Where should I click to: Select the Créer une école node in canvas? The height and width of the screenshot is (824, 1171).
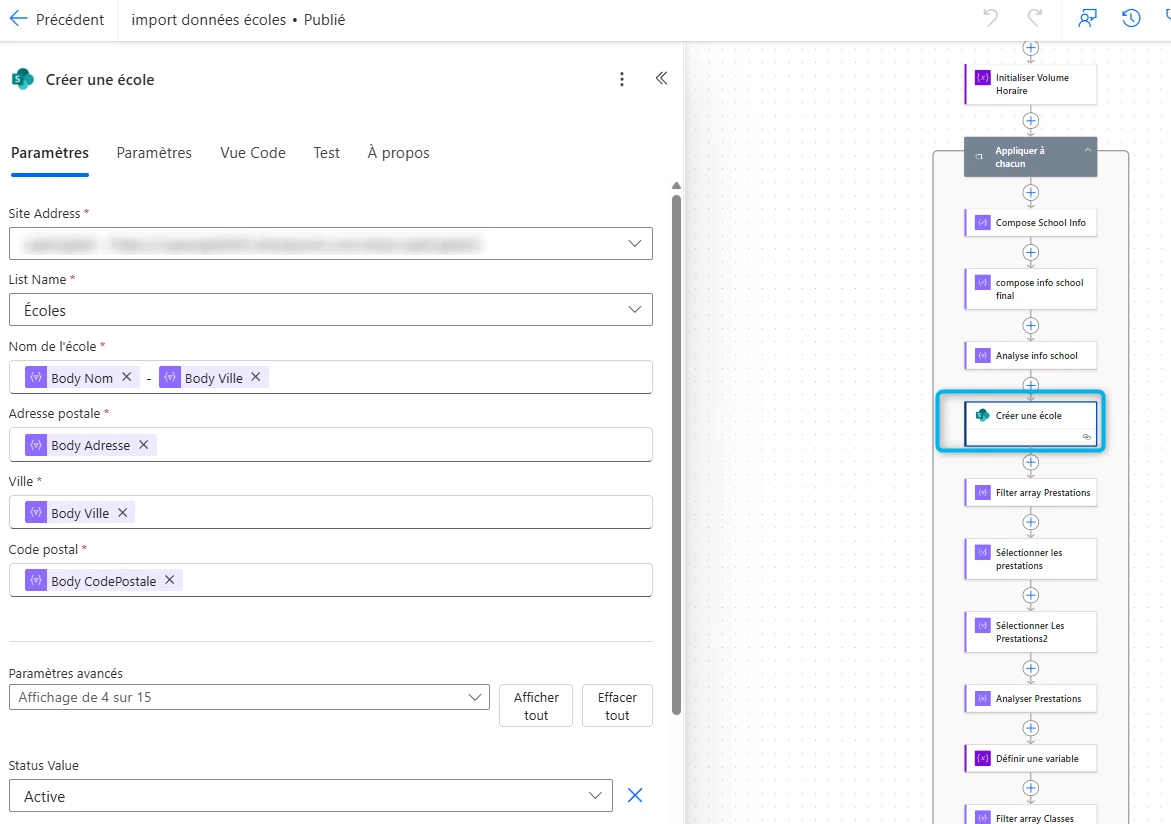pos(1031,424)
